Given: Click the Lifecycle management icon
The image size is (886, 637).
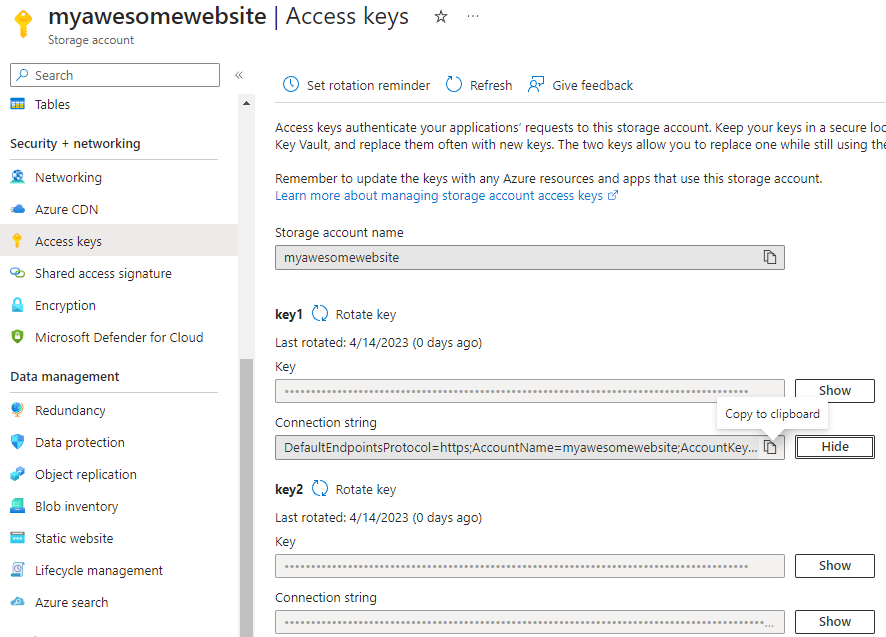Looking at the screenshot, I should (18, 570).
